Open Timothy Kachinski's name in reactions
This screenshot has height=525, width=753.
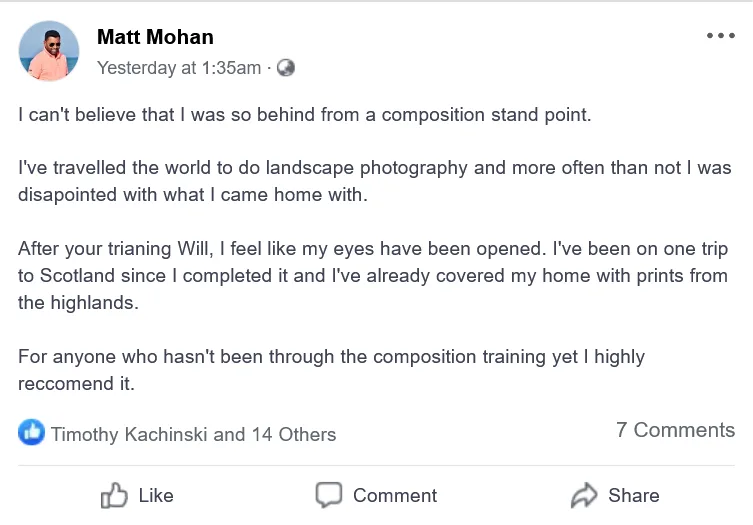(x=130, y=434)
